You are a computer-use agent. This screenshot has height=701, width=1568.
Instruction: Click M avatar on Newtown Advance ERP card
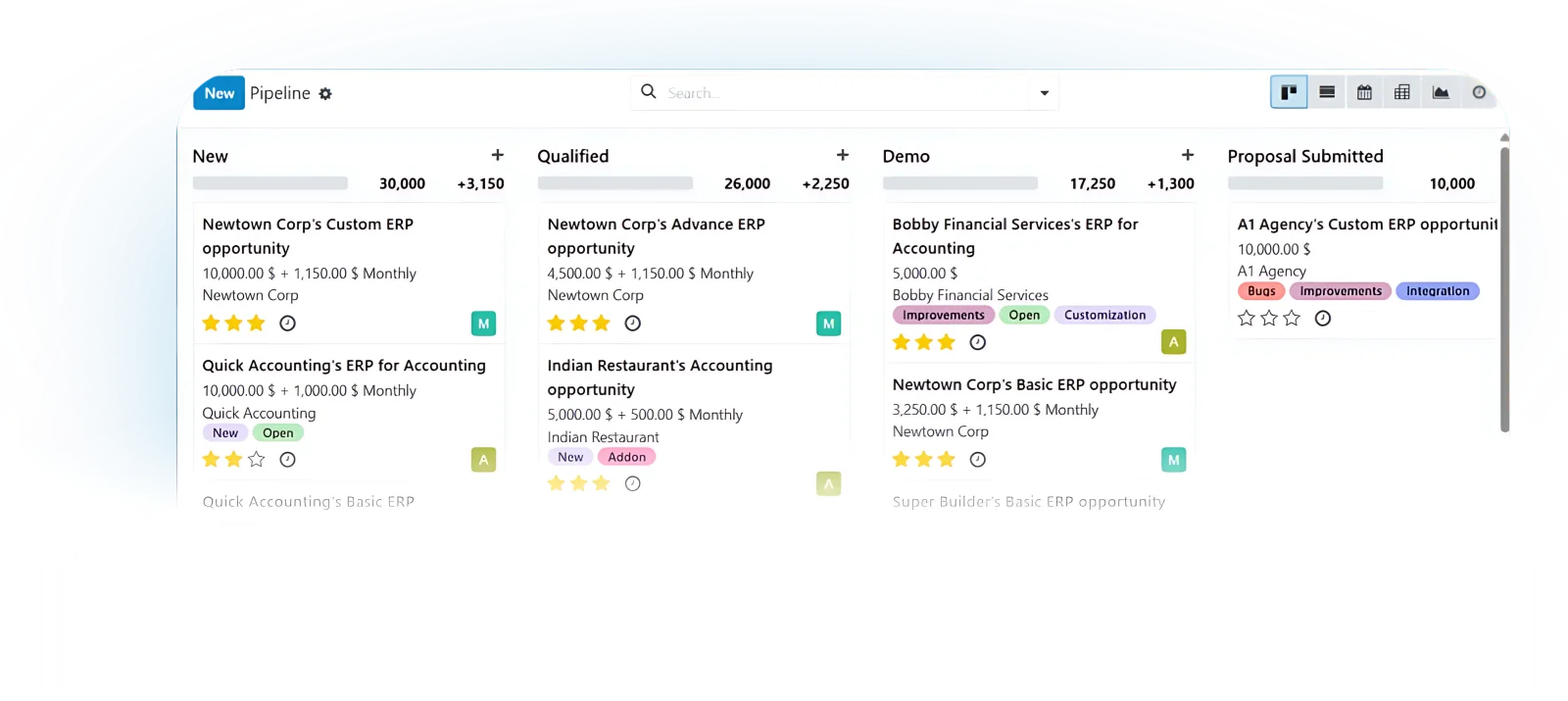tap(829, 324)
